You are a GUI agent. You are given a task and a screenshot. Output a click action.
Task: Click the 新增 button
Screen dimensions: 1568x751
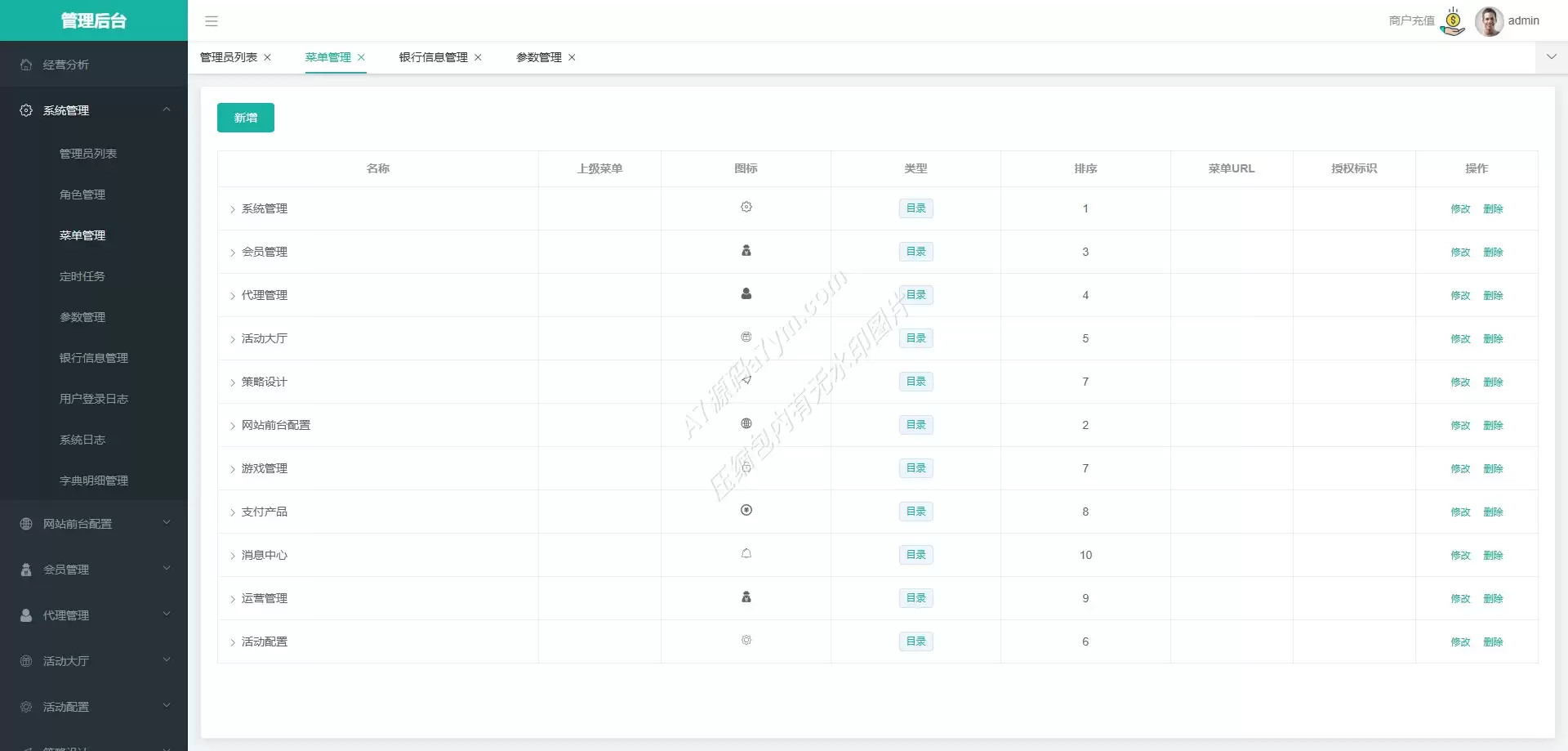click(245, 118)
